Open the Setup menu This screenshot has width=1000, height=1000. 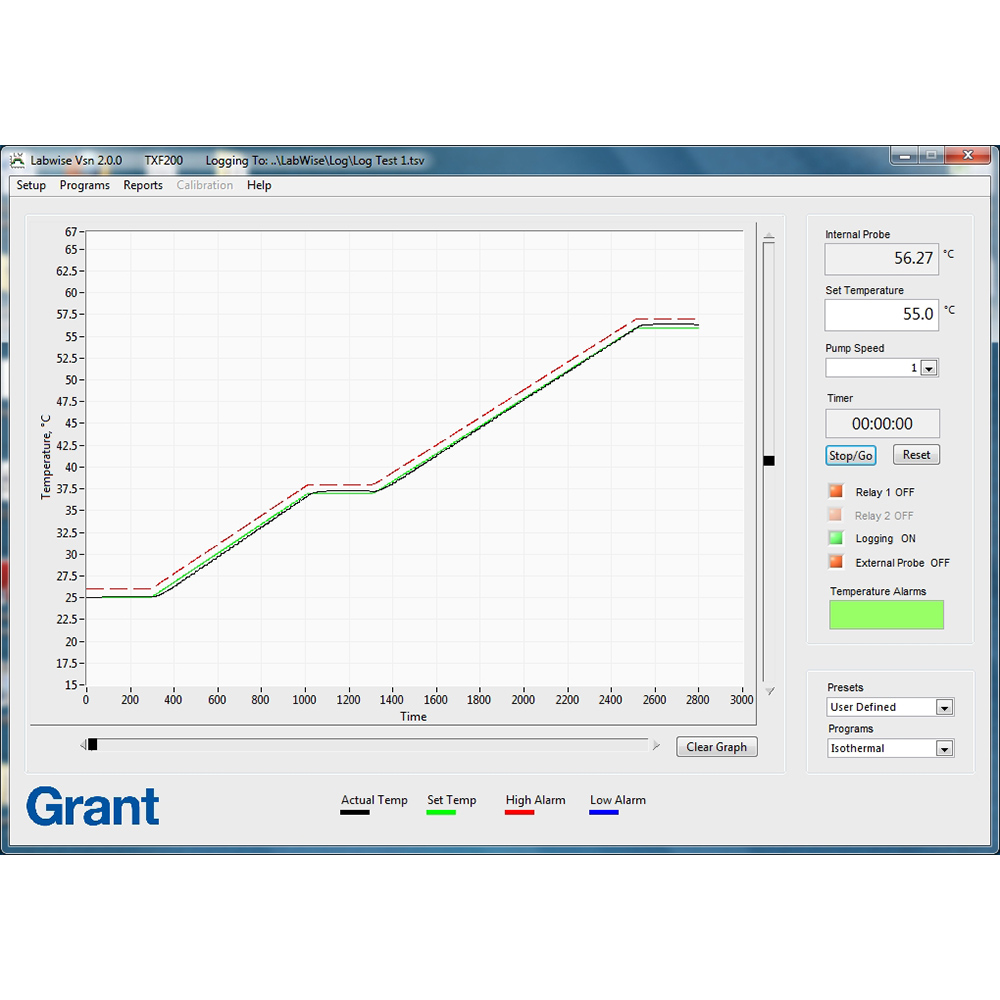[31, 185]
